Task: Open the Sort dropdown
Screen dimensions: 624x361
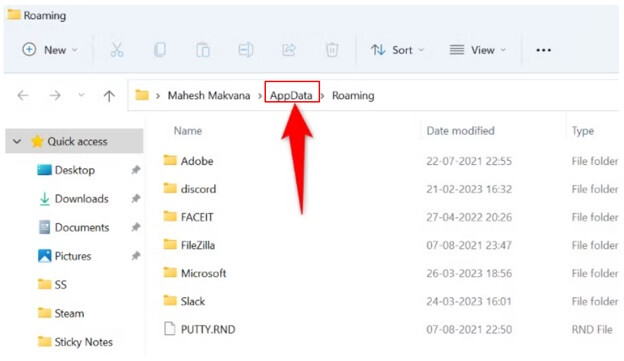Action: click(x=397, y=50)
